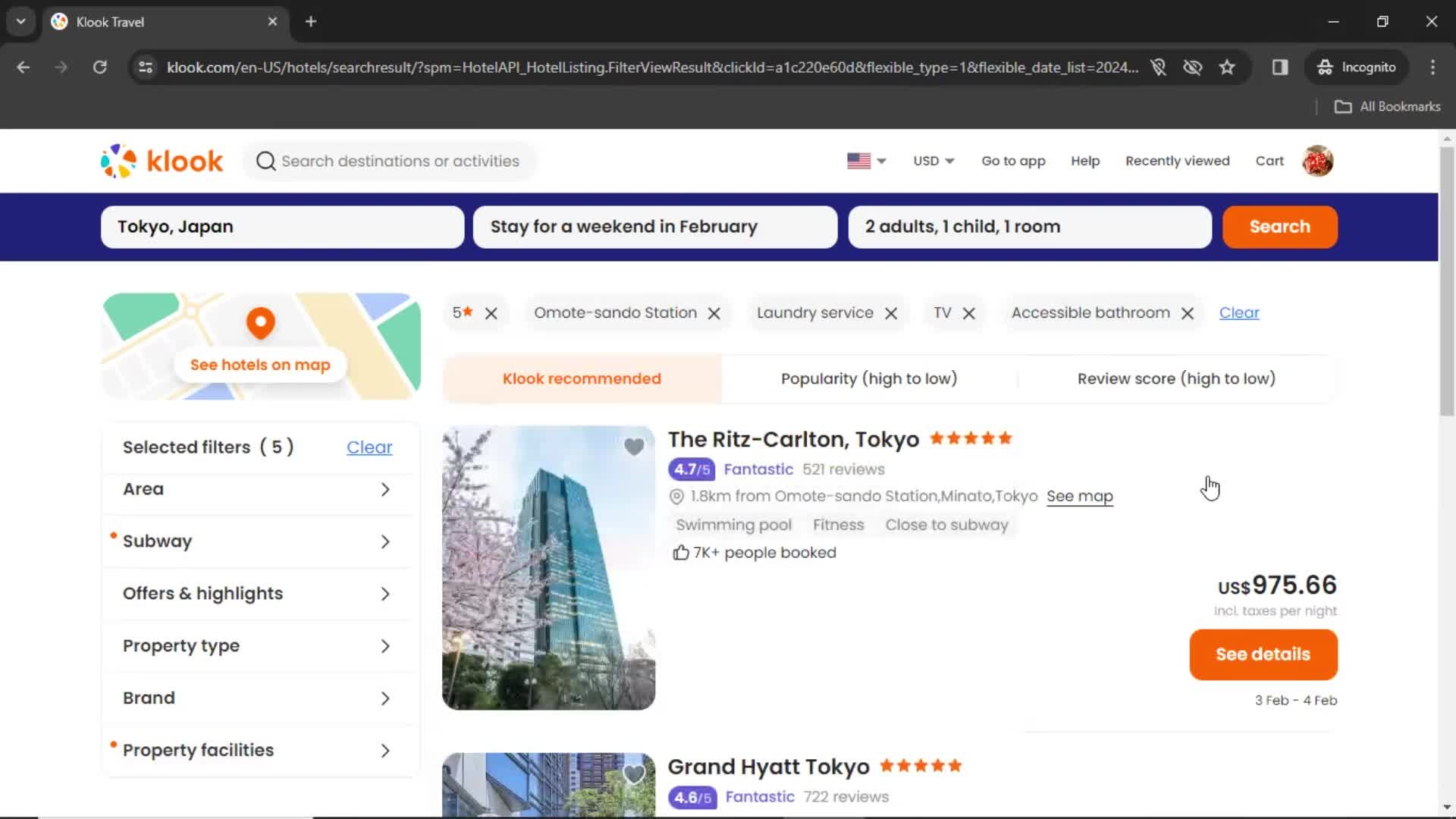The width and height of the screenshot is (1456, 819).
Task: Sort by Popularity (high to low)
Action: pyautogui.click(x=869, y=378)
